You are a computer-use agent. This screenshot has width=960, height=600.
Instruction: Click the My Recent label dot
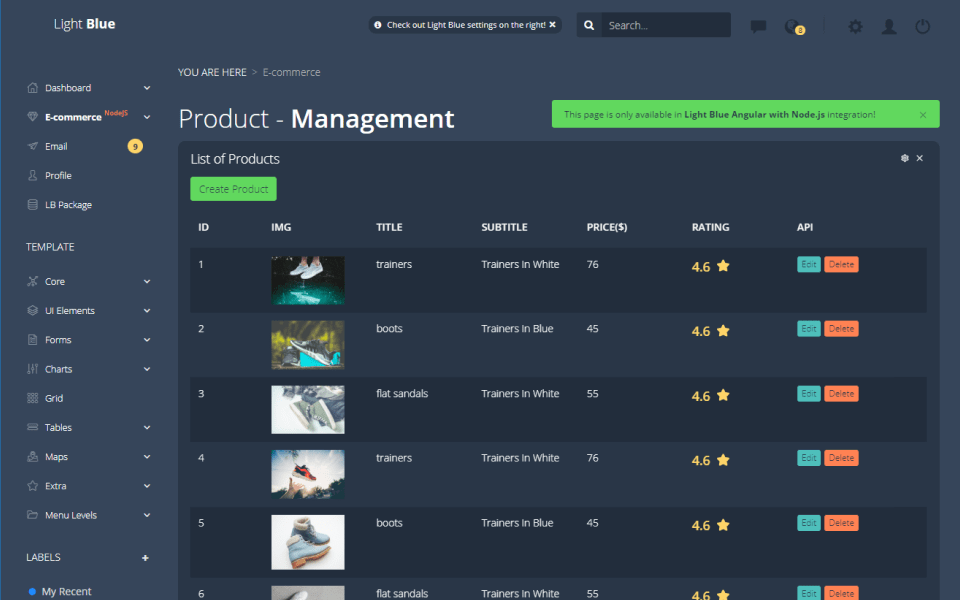(32, 592)
